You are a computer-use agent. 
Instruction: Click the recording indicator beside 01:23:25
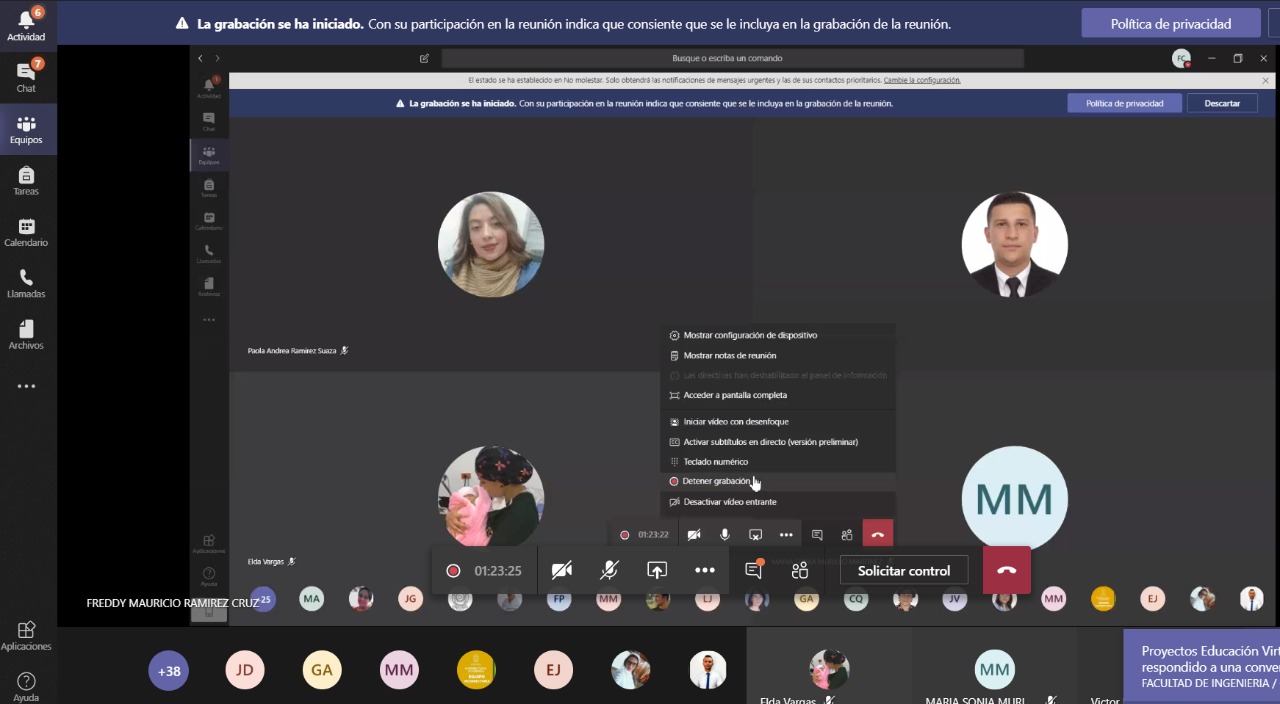[x=453, y=571]
